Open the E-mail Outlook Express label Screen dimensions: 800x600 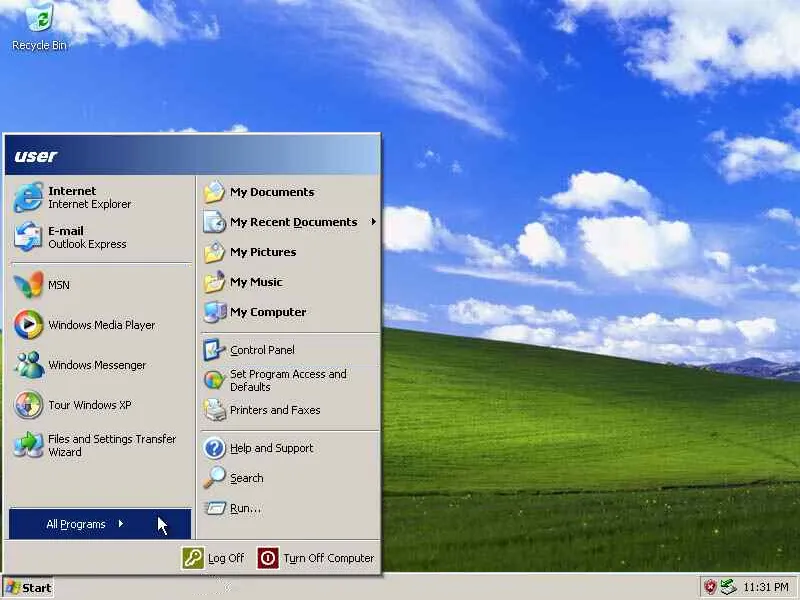(87, 237)
